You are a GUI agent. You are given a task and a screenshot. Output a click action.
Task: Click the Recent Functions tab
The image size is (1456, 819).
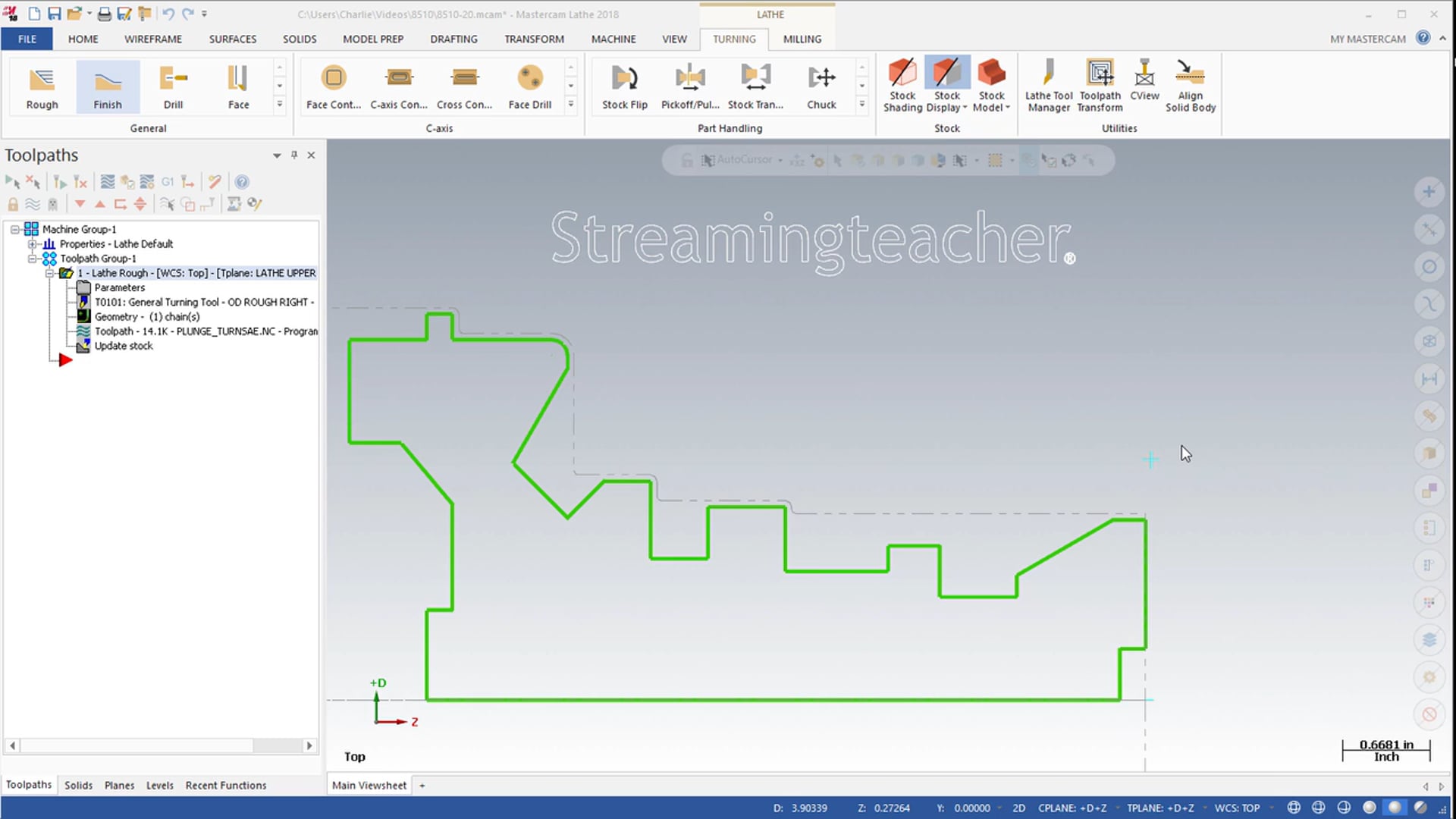point(225,785)
